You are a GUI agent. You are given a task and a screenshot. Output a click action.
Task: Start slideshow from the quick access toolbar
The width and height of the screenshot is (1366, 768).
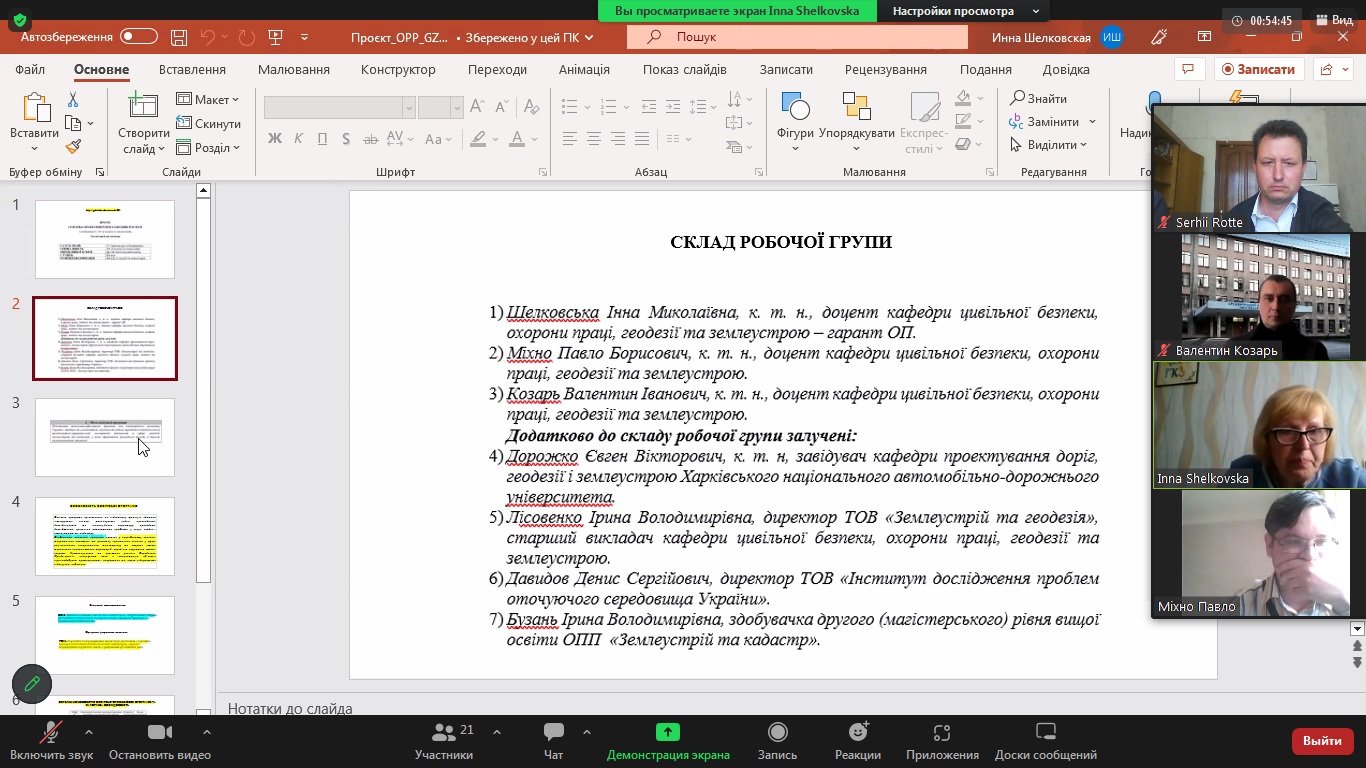[x=277, y=37]
